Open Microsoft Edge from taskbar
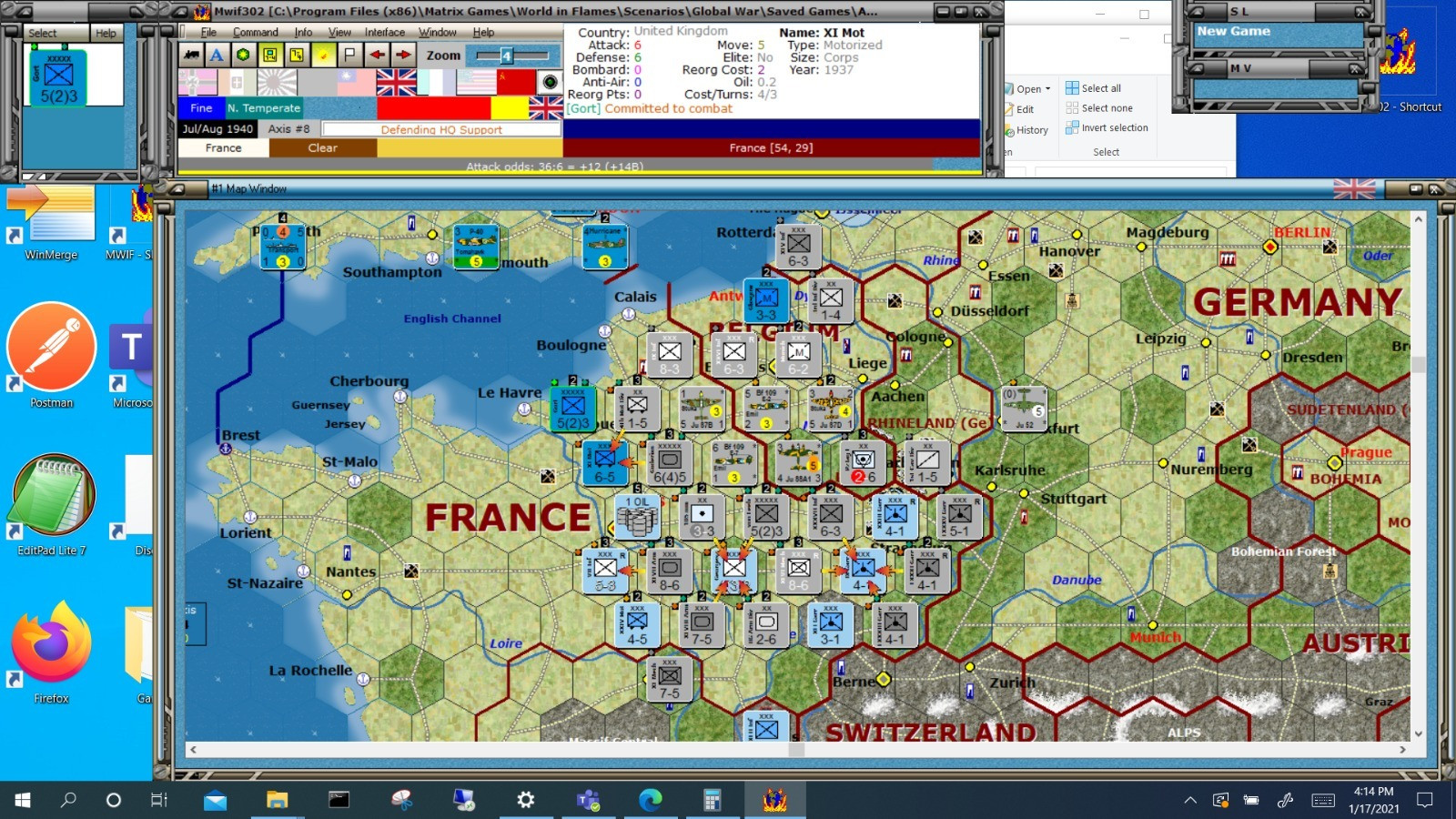This screenshot has width=1456, height=819. (650, 800)
